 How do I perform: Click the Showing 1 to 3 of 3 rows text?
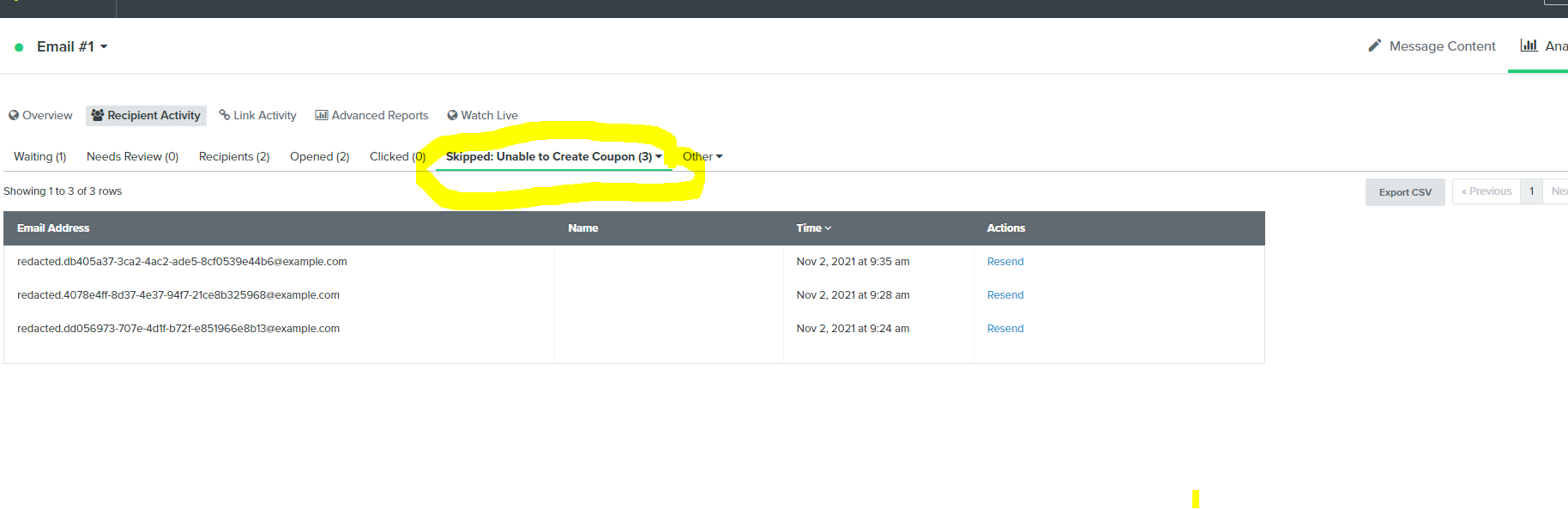coord(63,191)
